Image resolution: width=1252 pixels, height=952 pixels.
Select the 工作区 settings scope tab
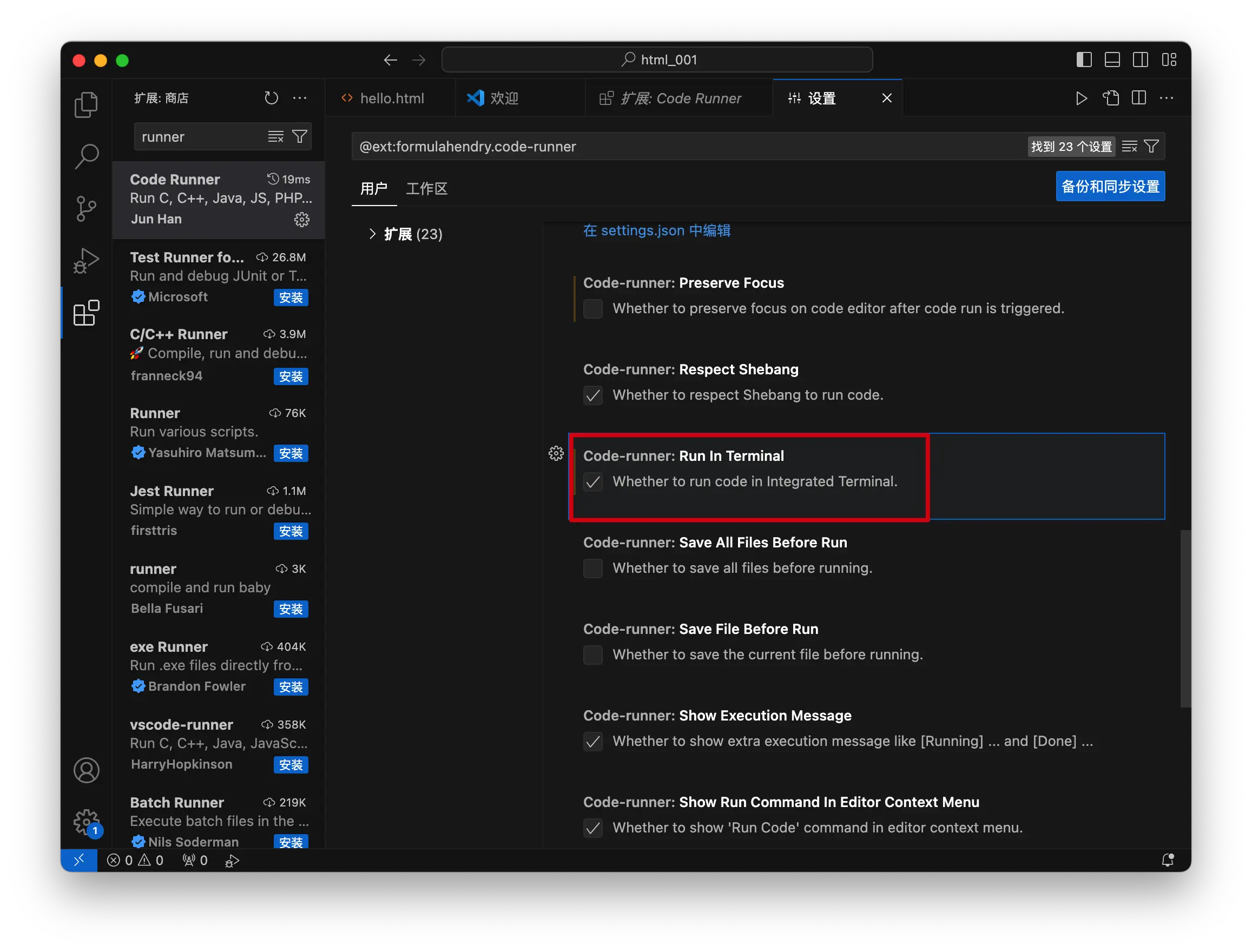click(x=427, y=189)
